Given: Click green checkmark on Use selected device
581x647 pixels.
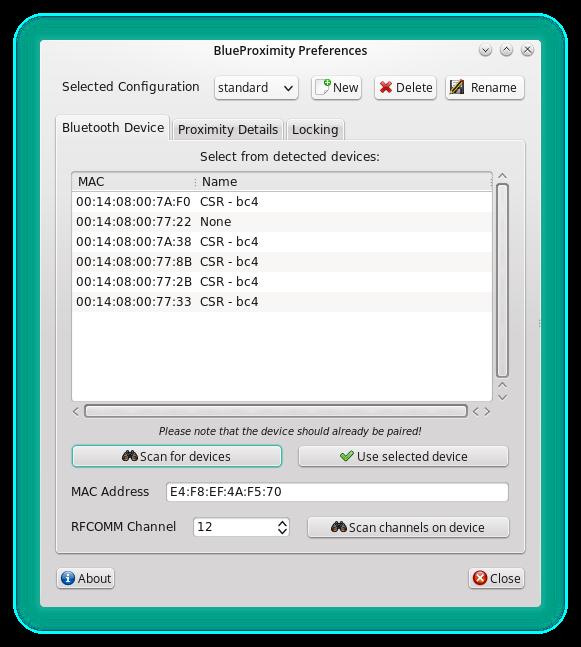Looking at the screenshot, I should 347,456.
